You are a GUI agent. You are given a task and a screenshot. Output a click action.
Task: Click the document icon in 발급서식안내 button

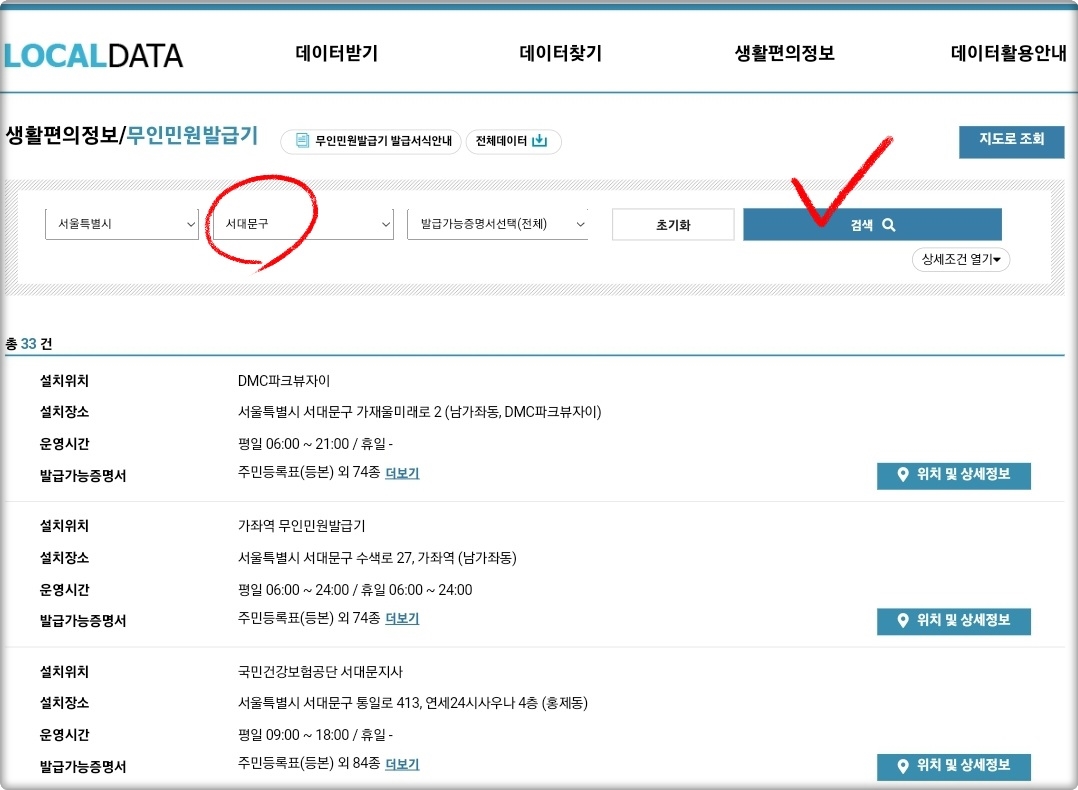coord(302,140)
